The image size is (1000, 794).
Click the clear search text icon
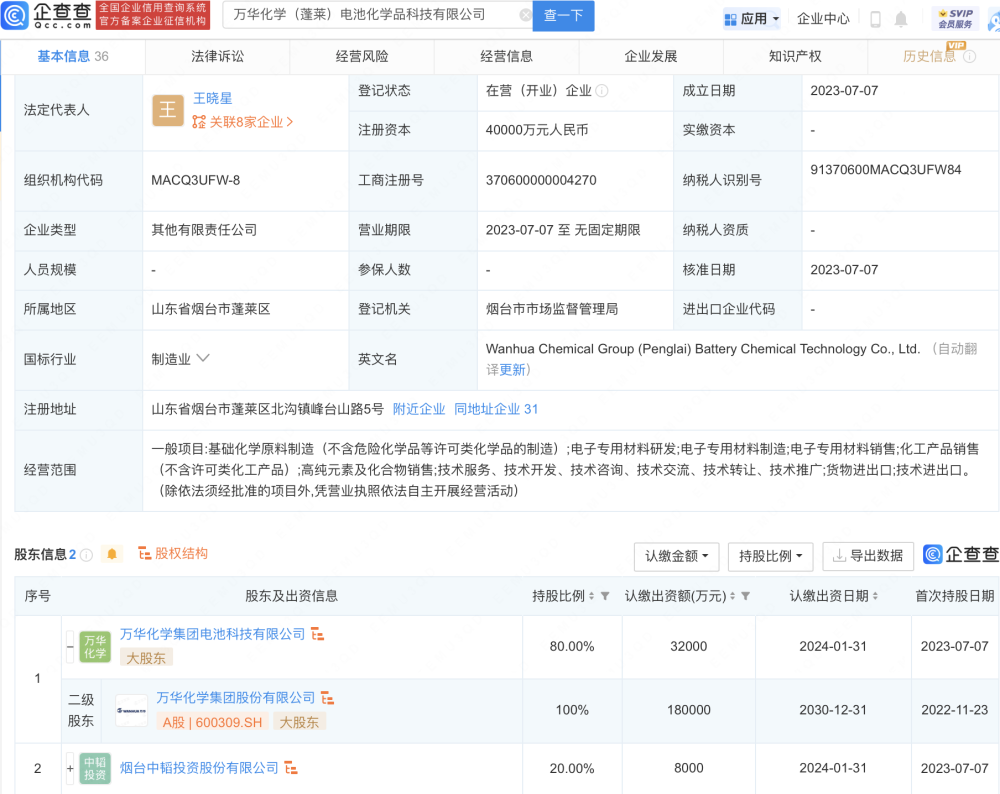[x=526, y=15]
